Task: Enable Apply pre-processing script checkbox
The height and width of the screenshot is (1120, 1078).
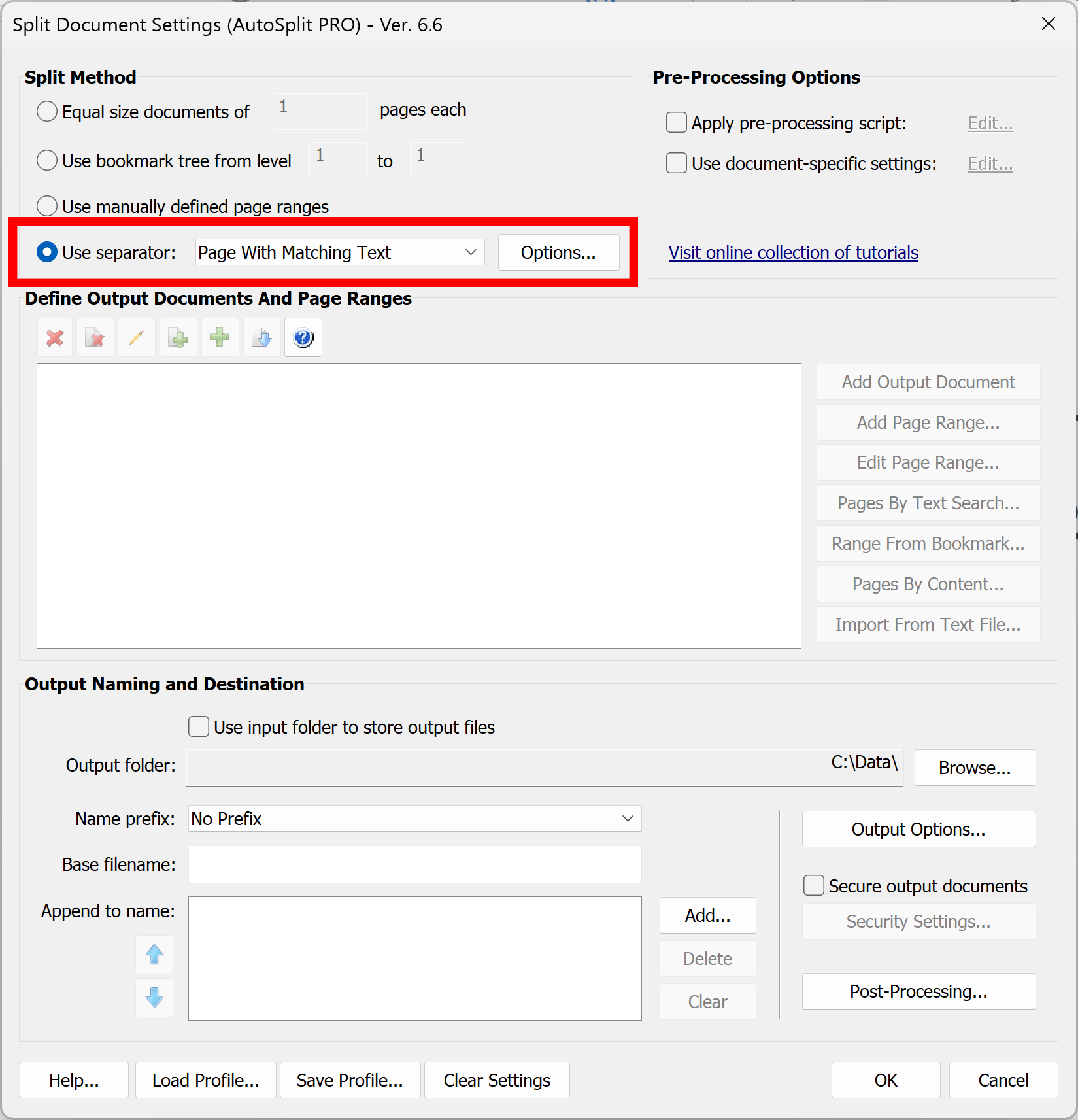Action: coord(676,122)
